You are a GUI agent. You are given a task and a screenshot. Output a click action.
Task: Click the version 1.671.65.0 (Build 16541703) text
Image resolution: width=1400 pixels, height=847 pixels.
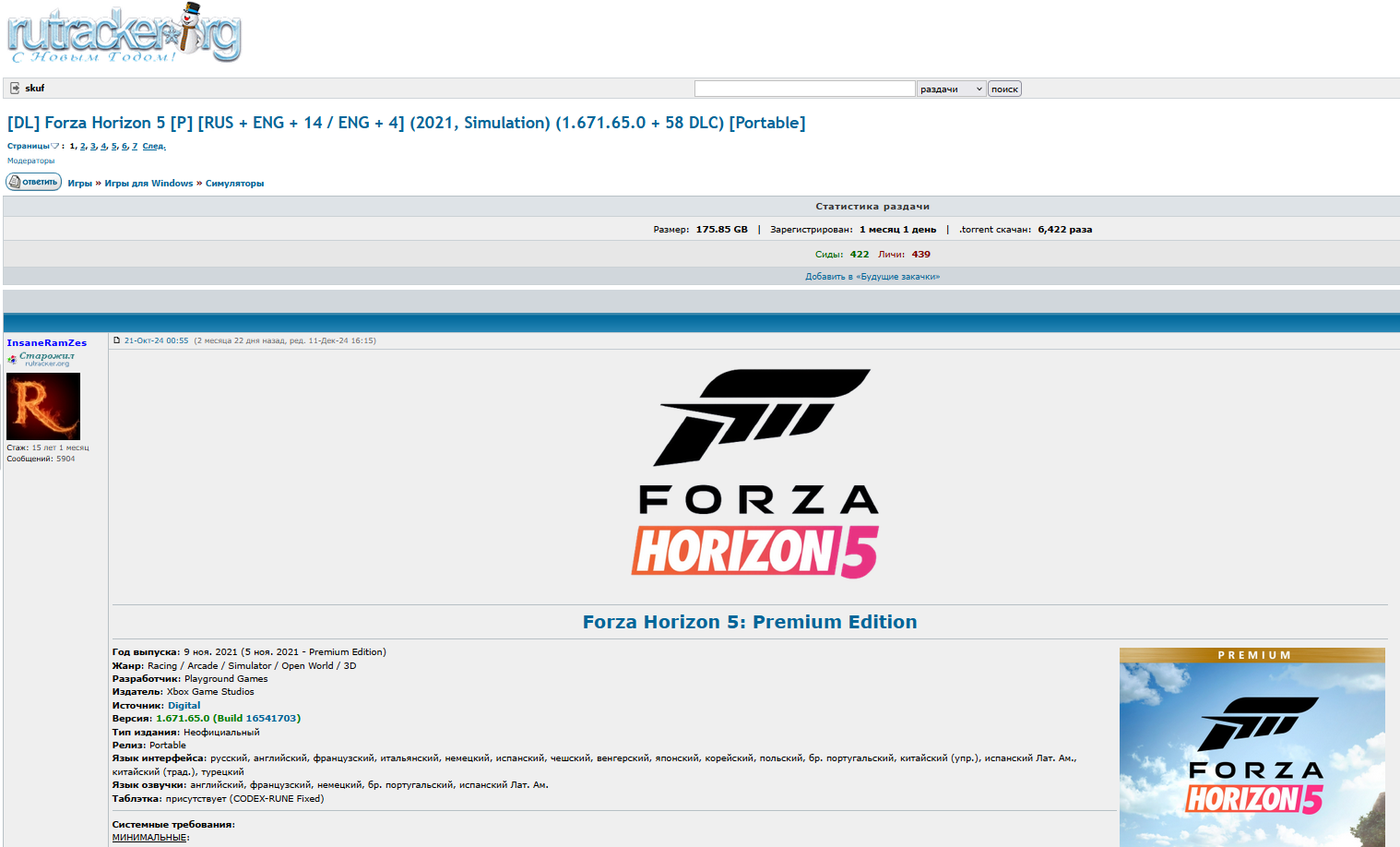[229, 719]
